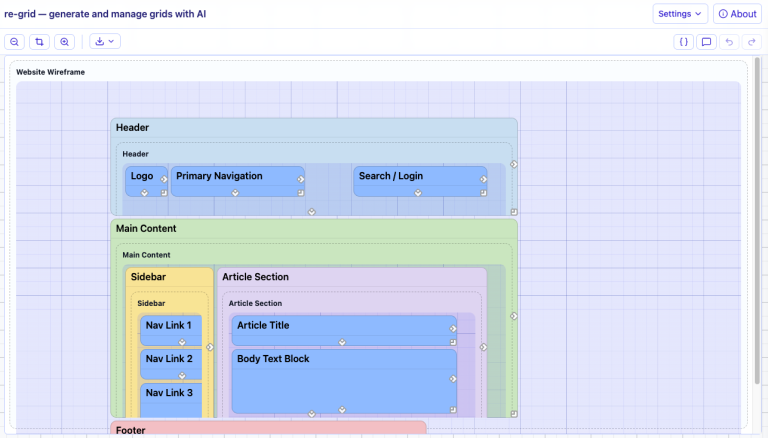This screenshot has width=768, height=438.
Task: Open the download export dropdown
Action: tap(105, 42)
